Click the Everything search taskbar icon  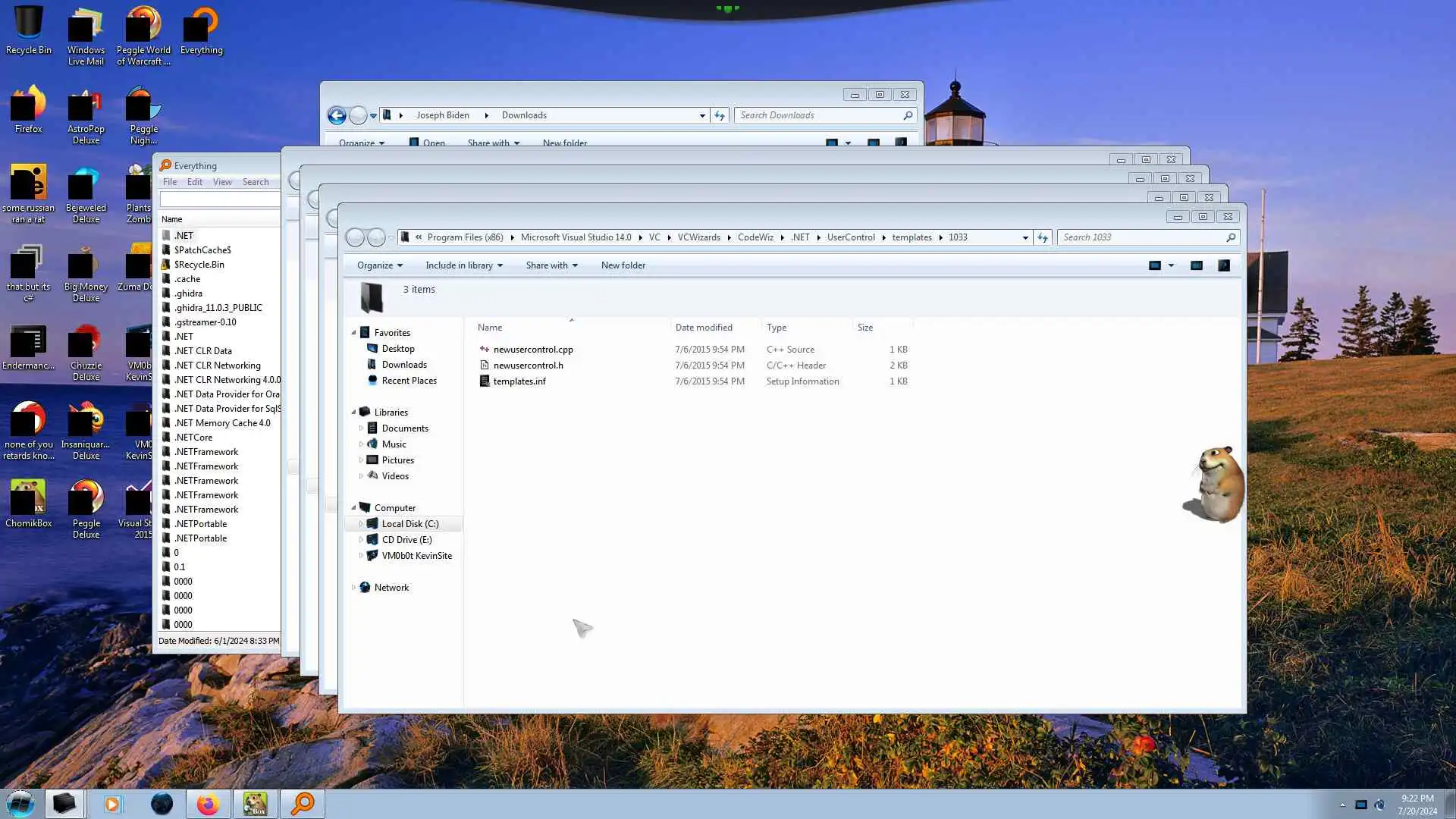point(303,804)
